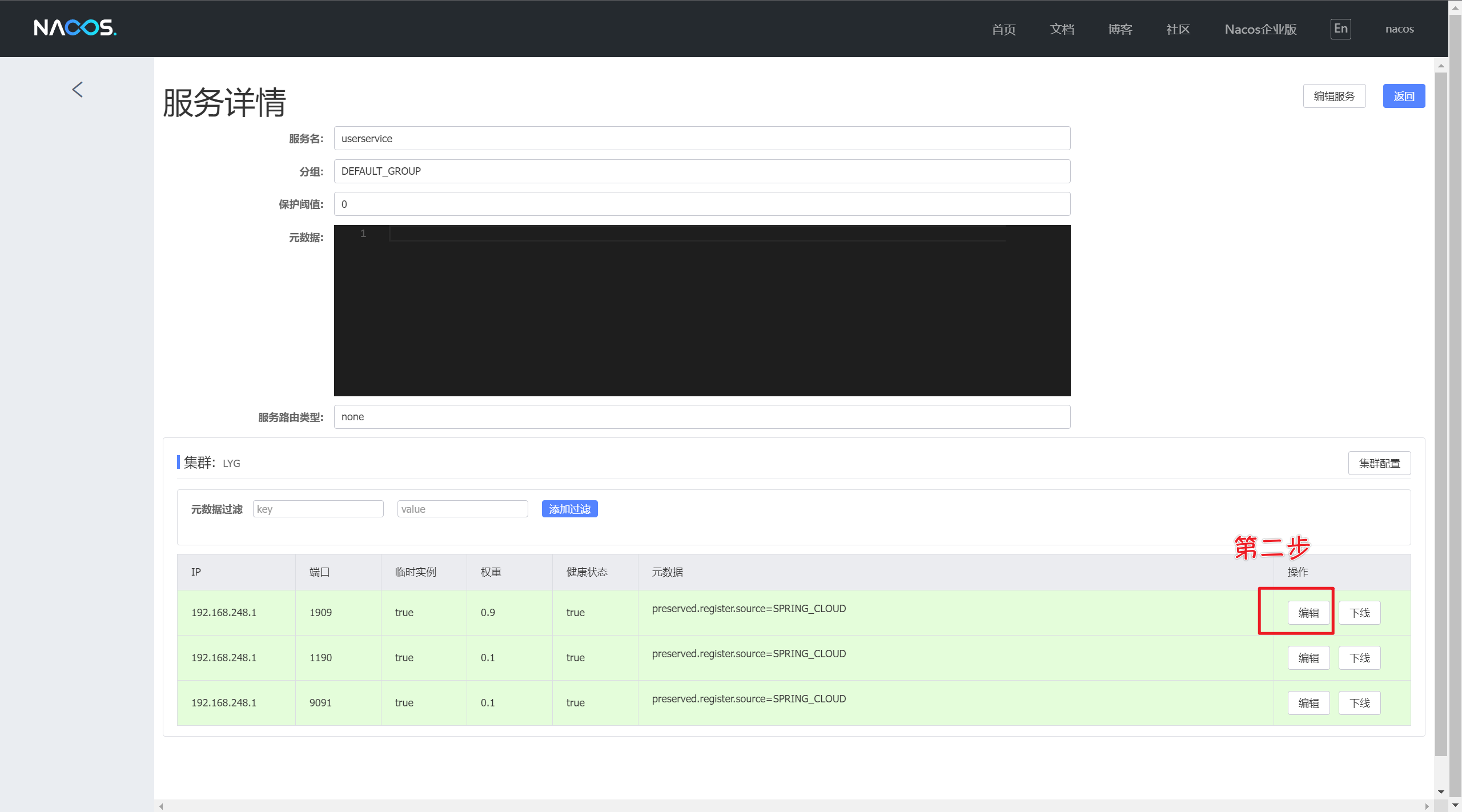Viewport: 1462px width, 812px height.
Task: Open the Nacos企业版 link
Action: tap(1260, 29)
